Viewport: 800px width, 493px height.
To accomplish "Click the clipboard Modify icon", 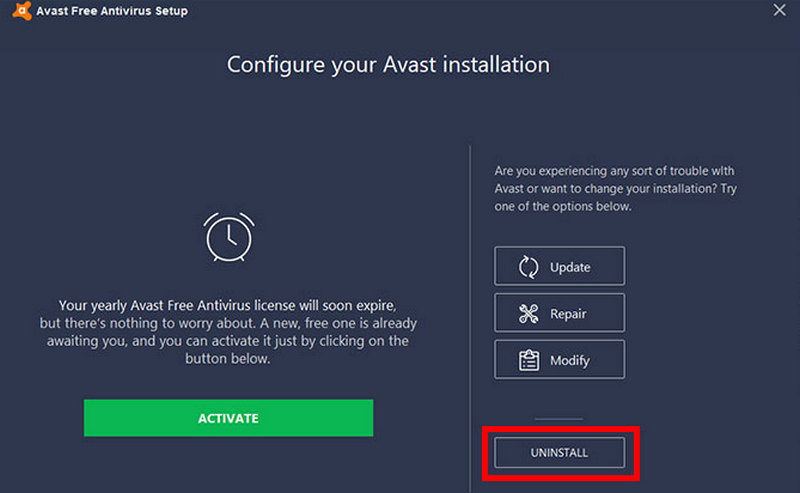I will (529, 360).
